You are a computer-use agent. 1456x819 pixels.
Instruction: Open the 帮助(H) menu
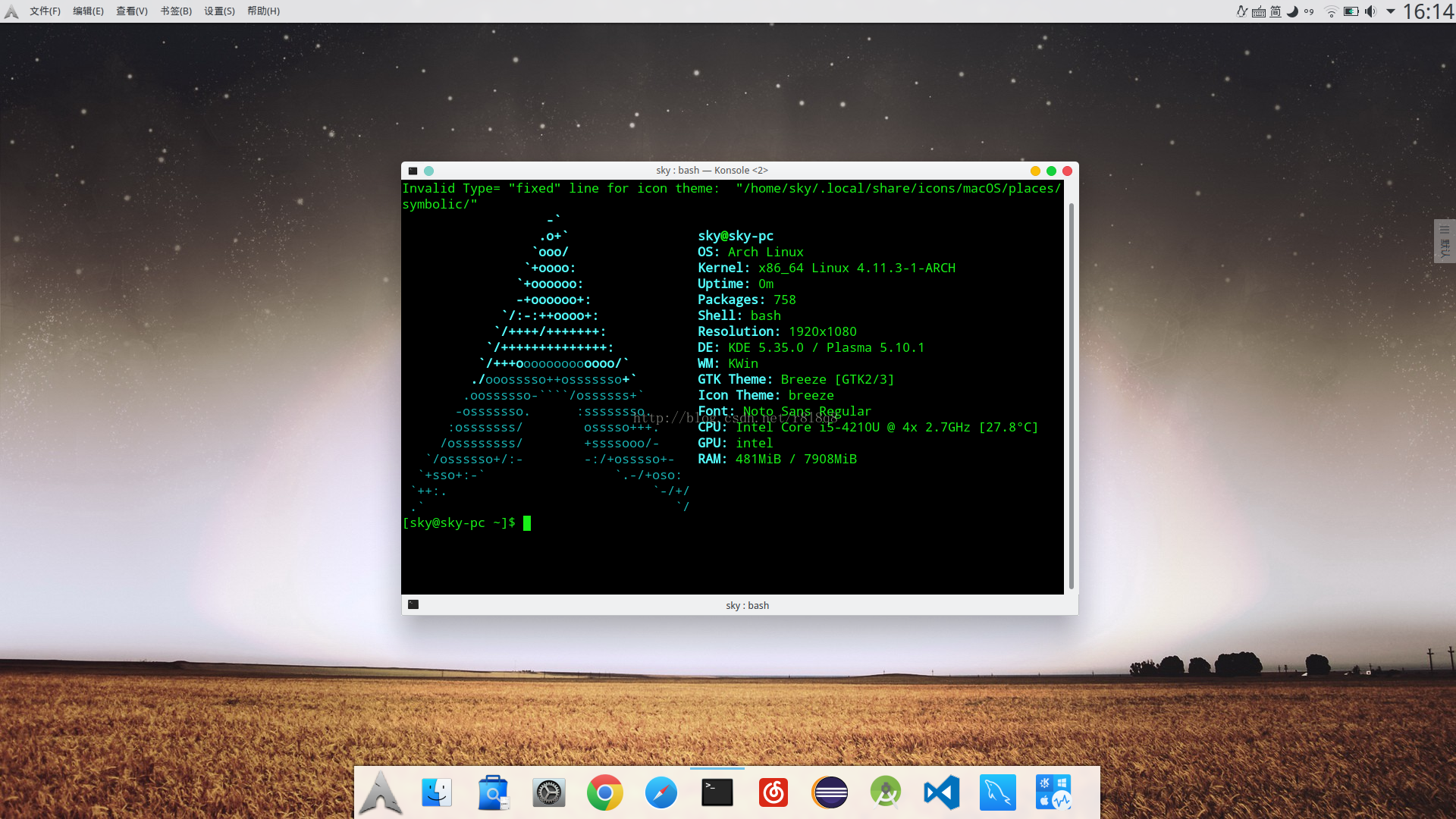pos(263,11)
